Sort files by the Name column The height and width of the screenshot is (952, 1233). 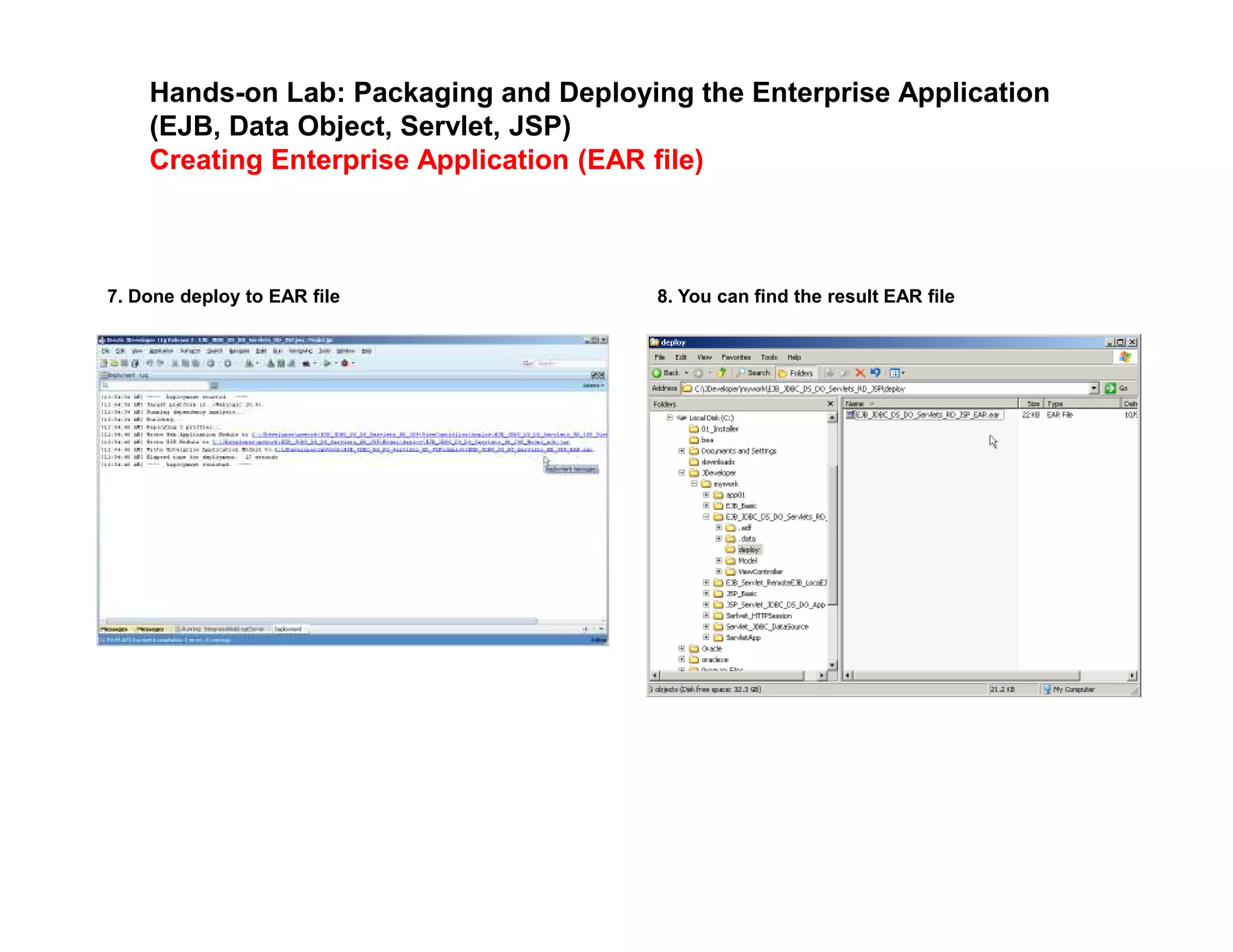[x=930, y=404]
